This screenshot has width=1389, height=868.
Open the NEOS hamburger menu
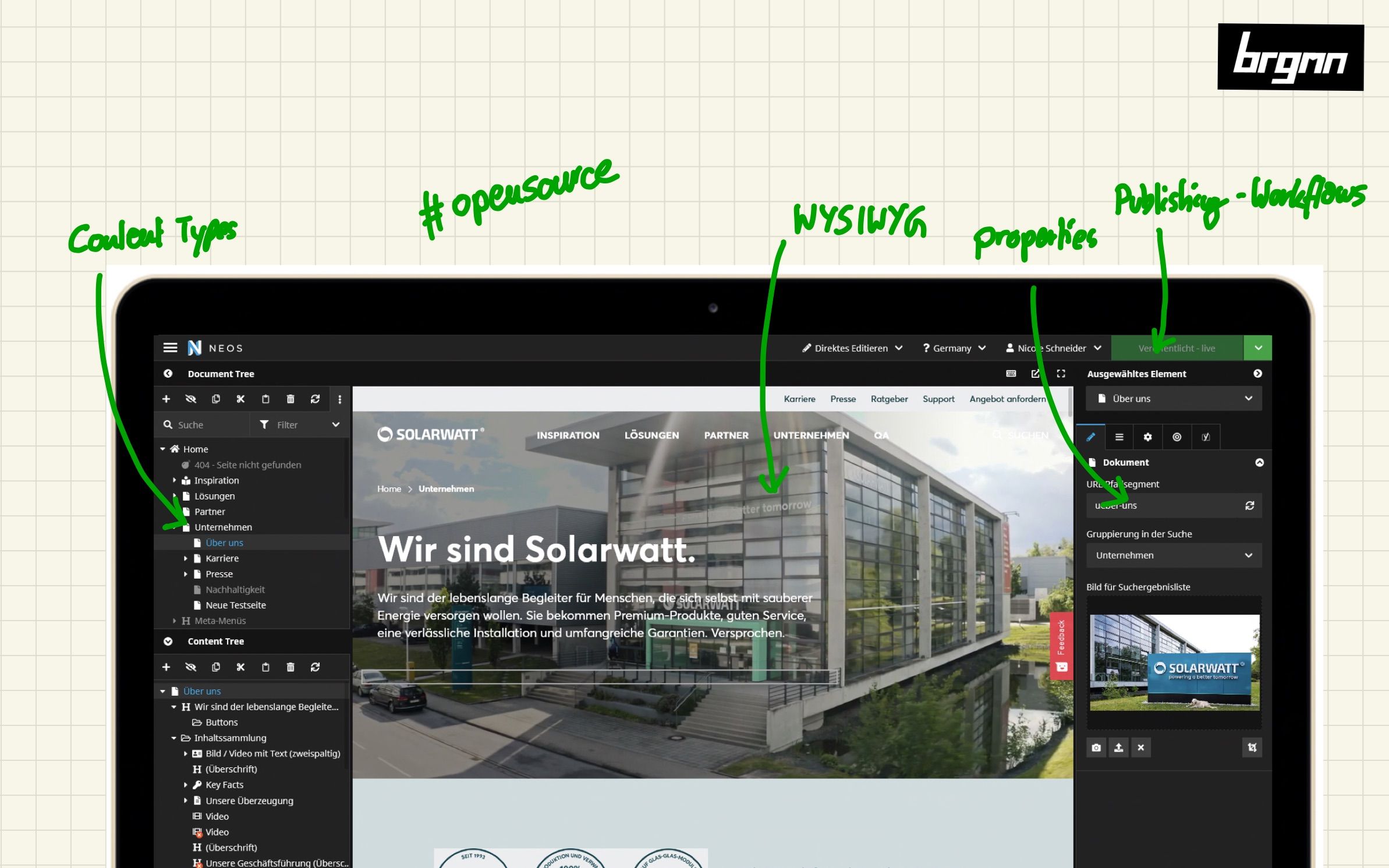coord(170,348)
